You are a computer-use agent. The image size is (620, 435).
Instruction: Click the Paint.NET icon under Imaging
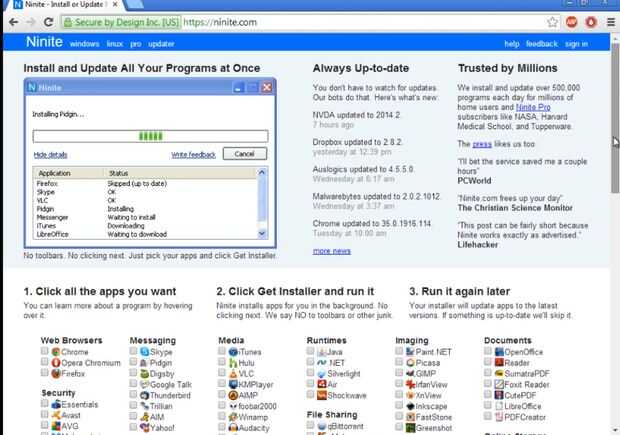point(410,352)
